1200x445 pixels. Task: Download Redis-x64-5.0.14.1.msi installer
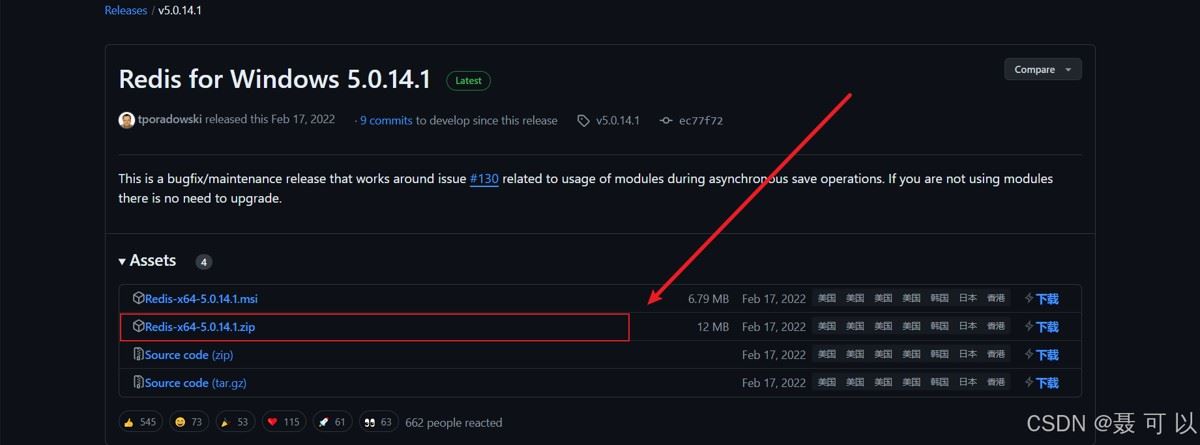point(201,299)
